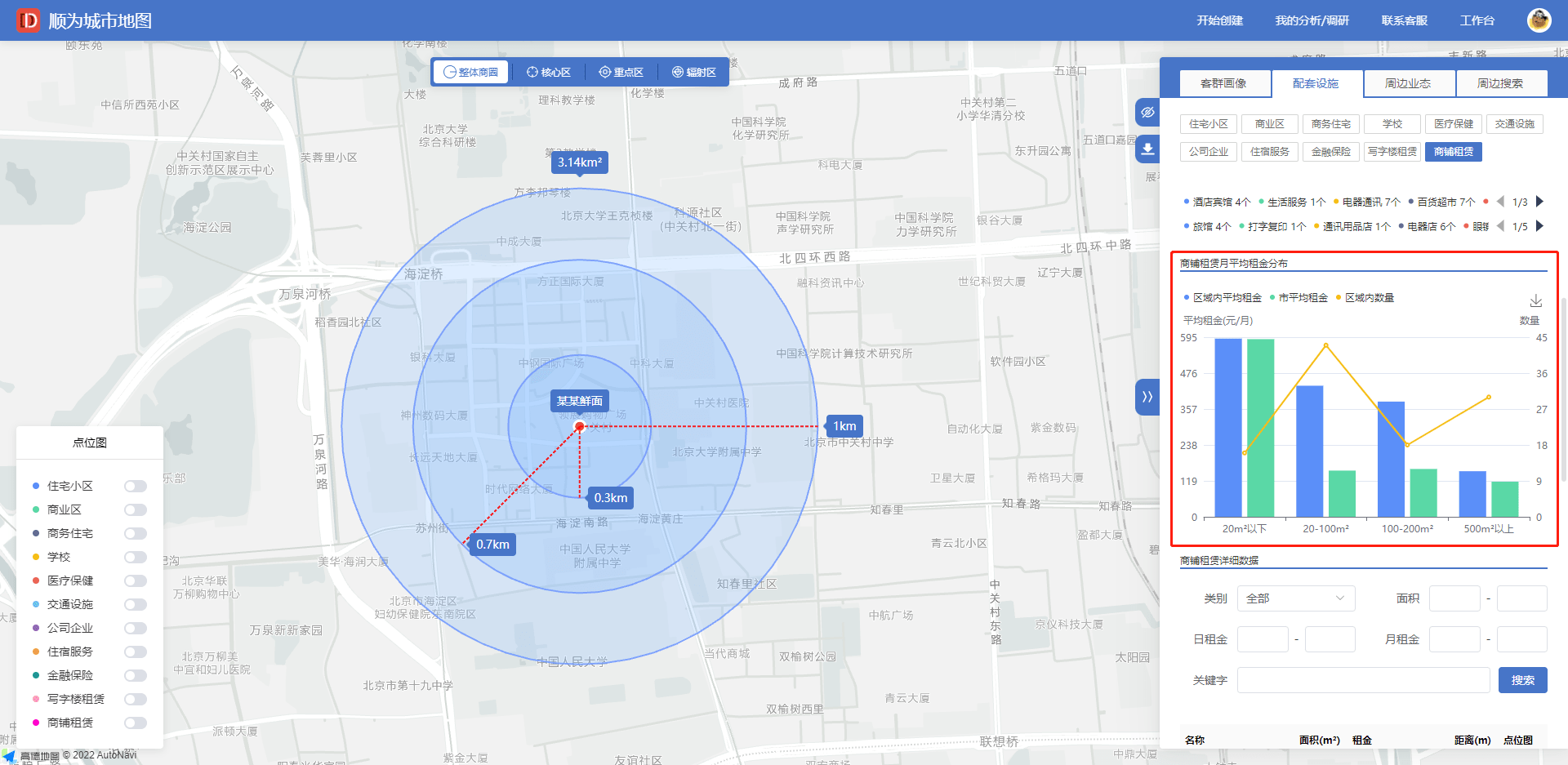
Task: Go to next page of 1/3 legend
Action: (x=1539, y=202)
